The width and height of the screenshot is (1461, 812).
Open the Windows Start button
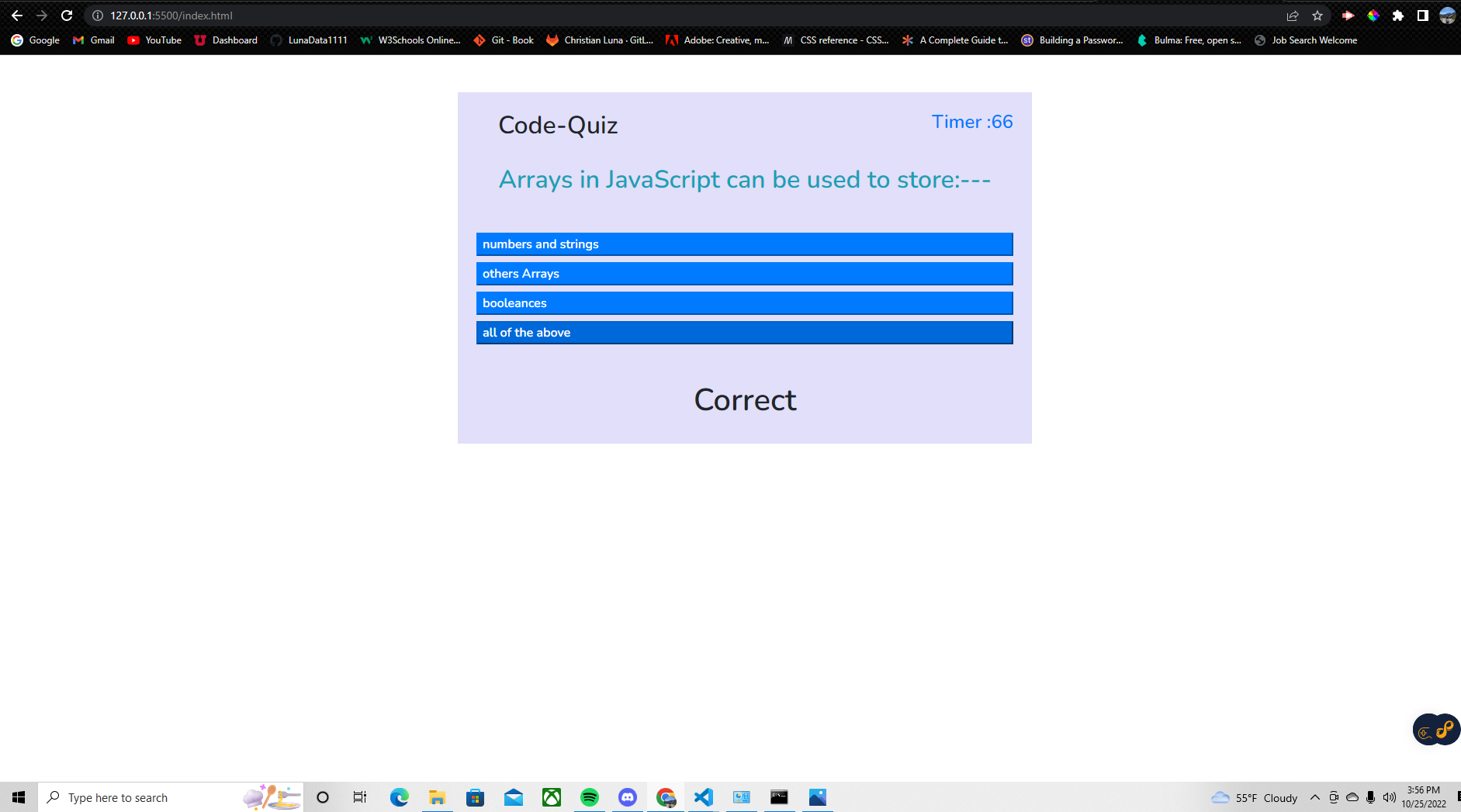18,797
